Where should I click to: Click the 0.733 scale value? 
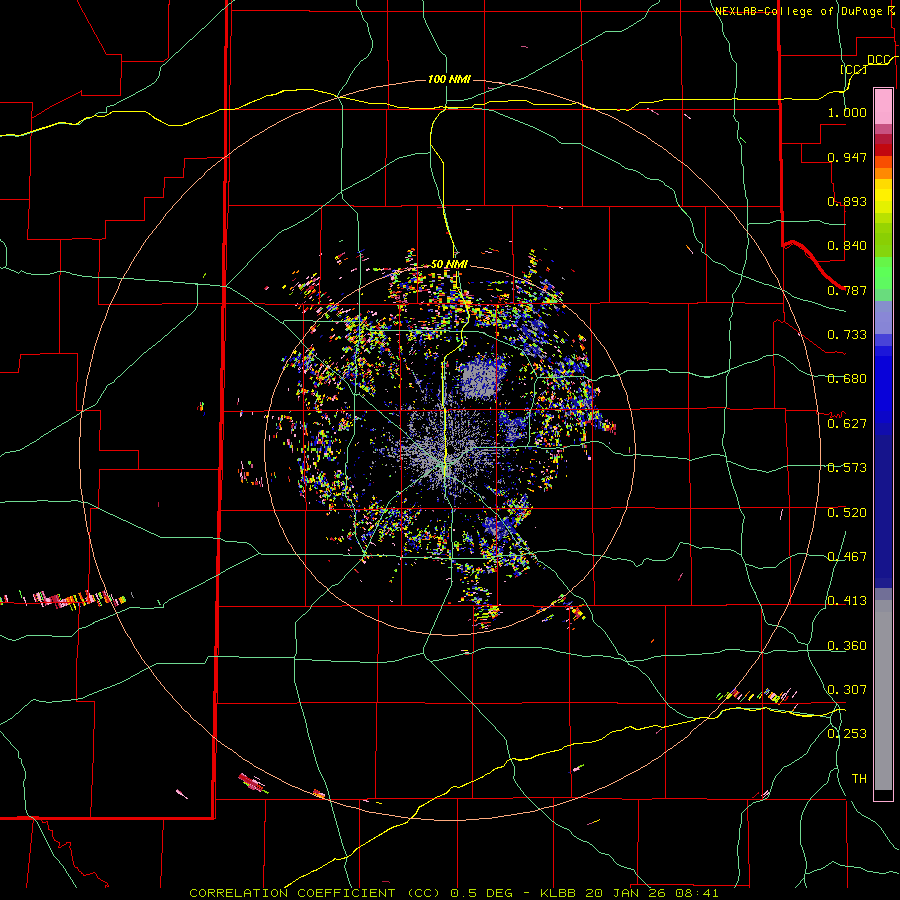pyautogui.click(x=847, y=335)
